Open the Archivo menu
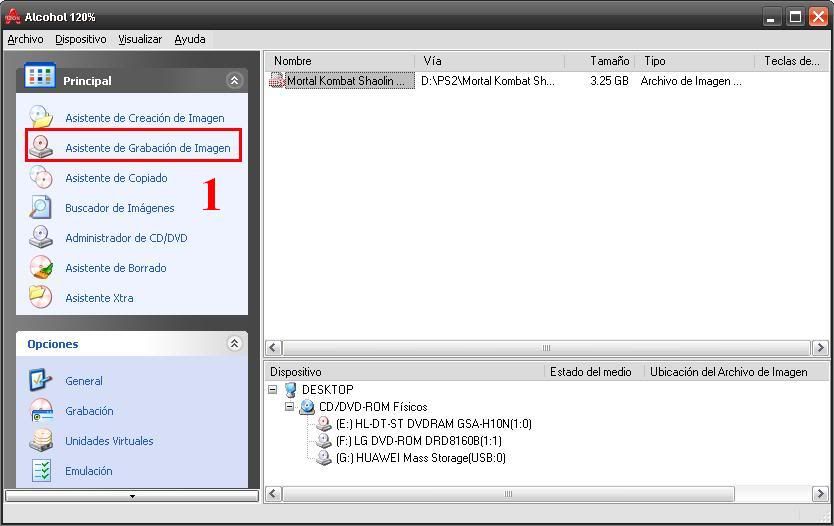The height and width of the screenshot is (526, 834). point(26,39)
